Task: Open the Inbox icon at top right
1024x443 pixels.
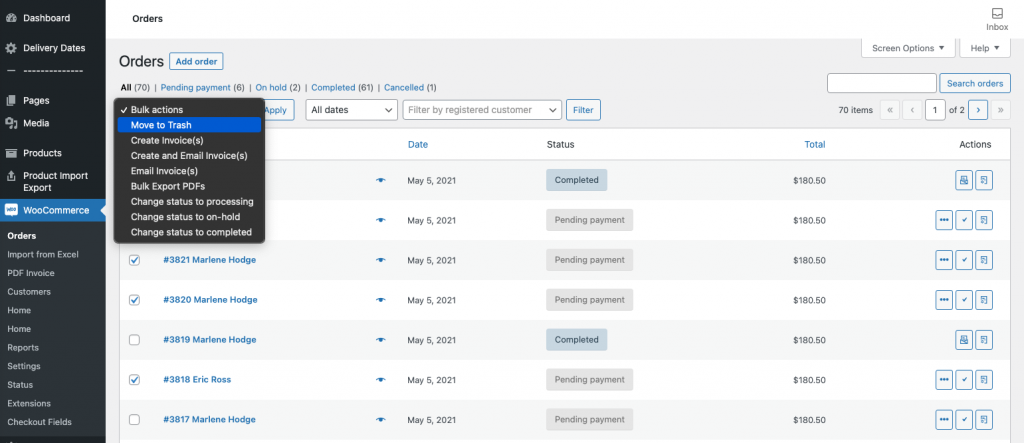Action: (997, 14)
